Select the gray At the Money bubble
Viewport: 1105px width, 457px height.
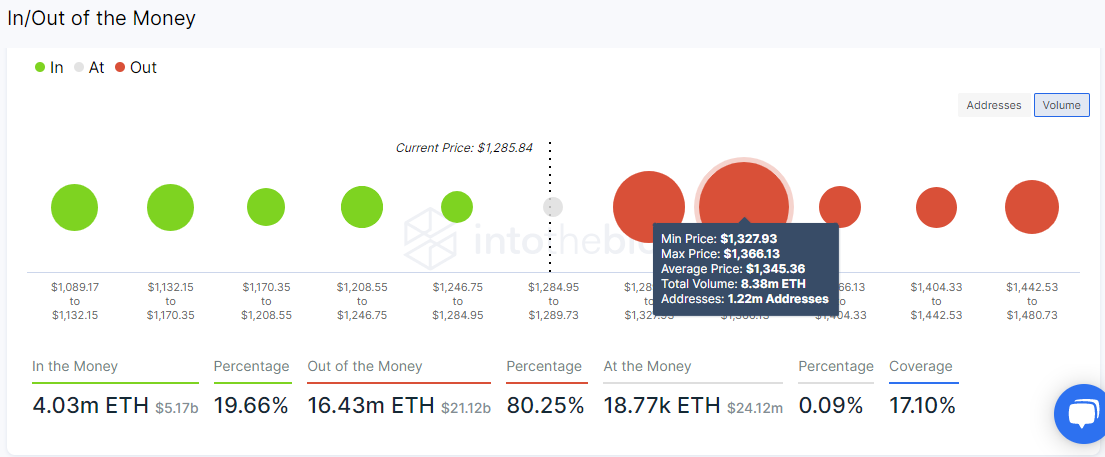point(552,207)
